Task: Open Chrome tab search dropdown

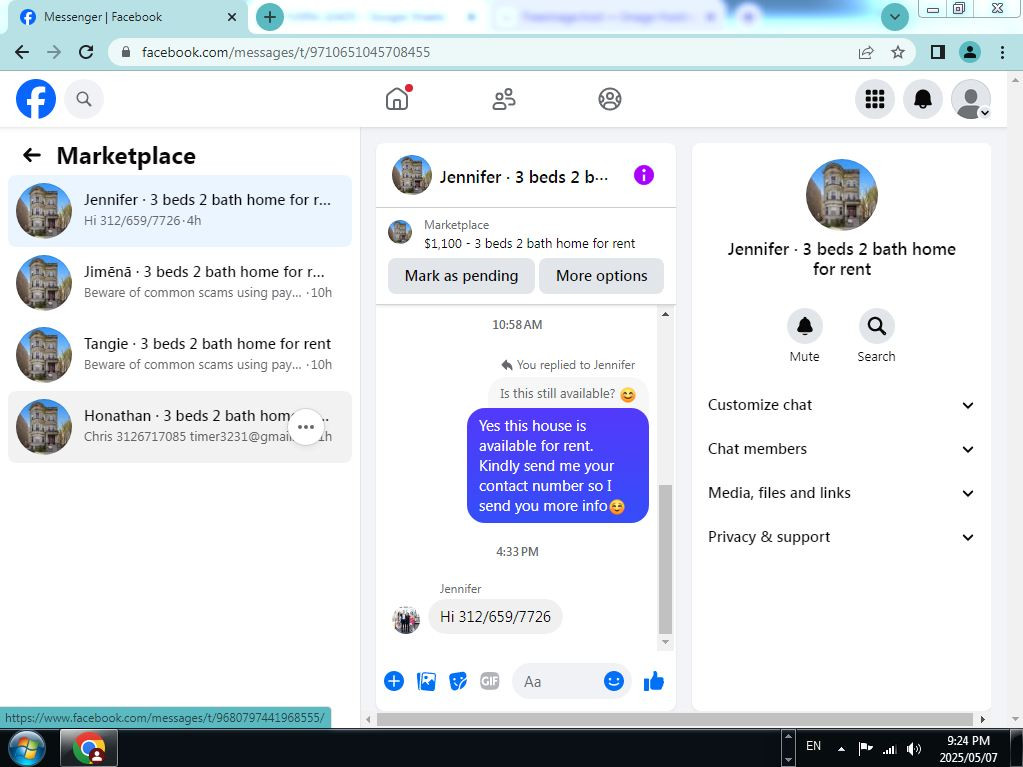Action: click(x=894, y=17)
